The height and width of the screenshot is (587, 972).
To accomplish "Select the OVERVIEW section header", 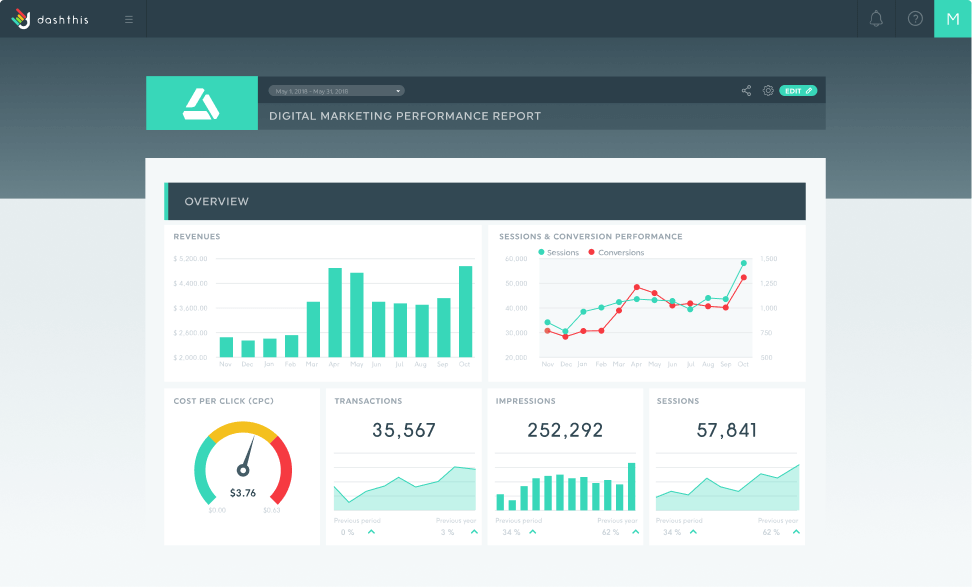I will point(217,201).
